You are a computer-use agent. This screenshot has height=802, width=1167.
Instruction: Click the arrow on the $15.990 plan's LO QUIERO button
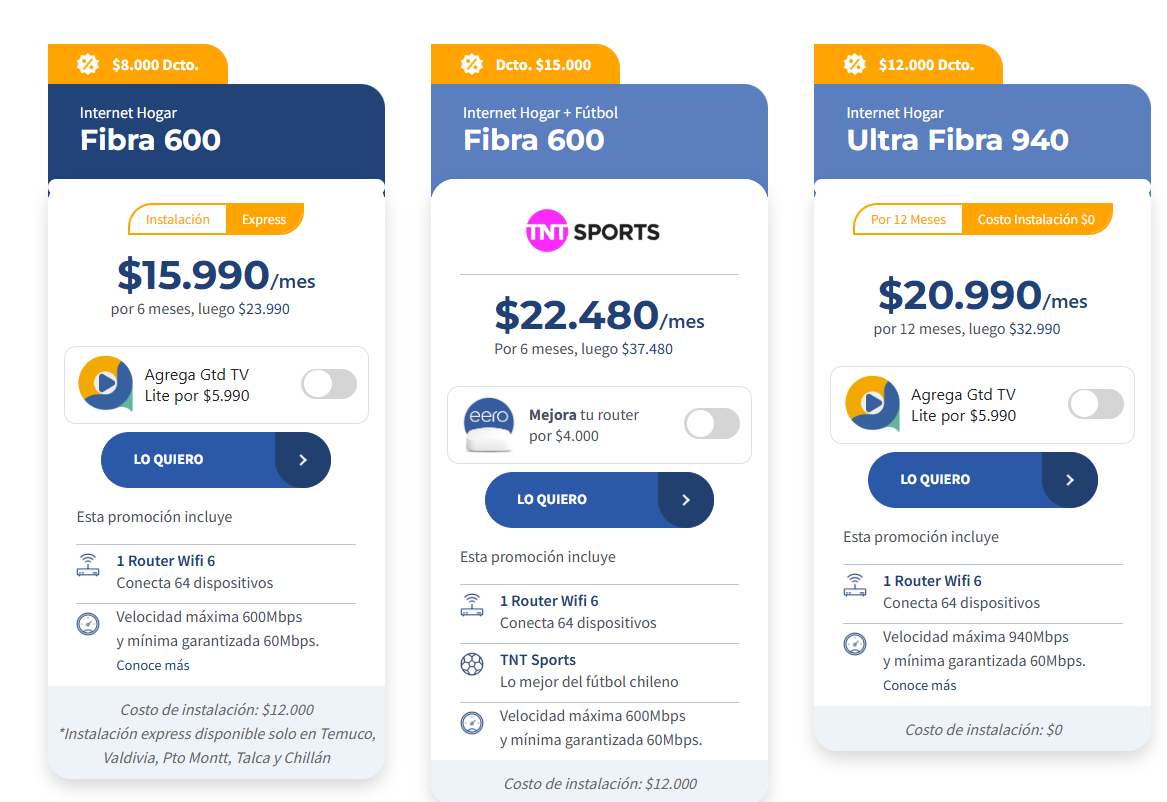click(303, 460)
